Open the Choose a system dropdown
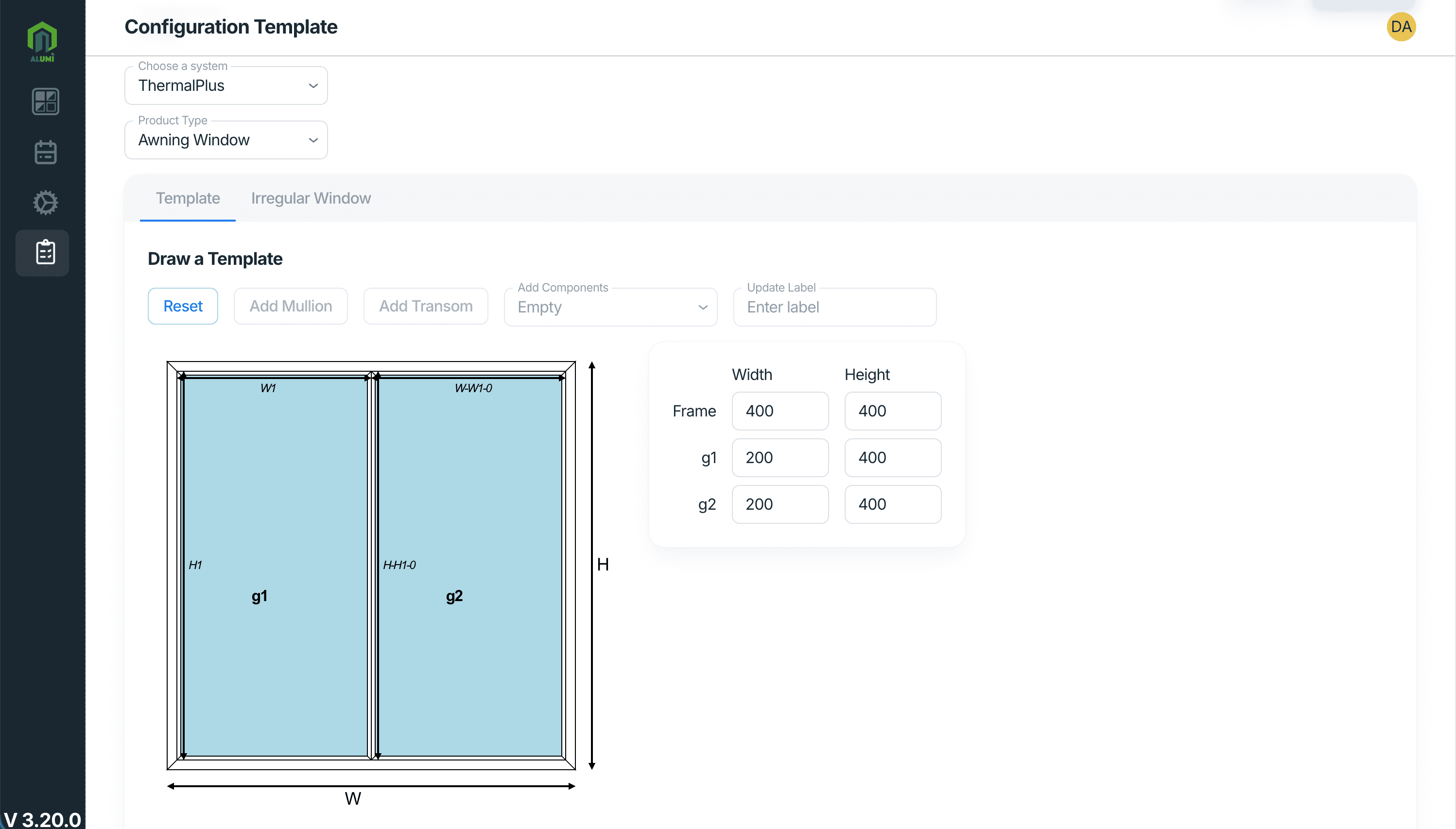1456x829 pixels. (225, 86)
